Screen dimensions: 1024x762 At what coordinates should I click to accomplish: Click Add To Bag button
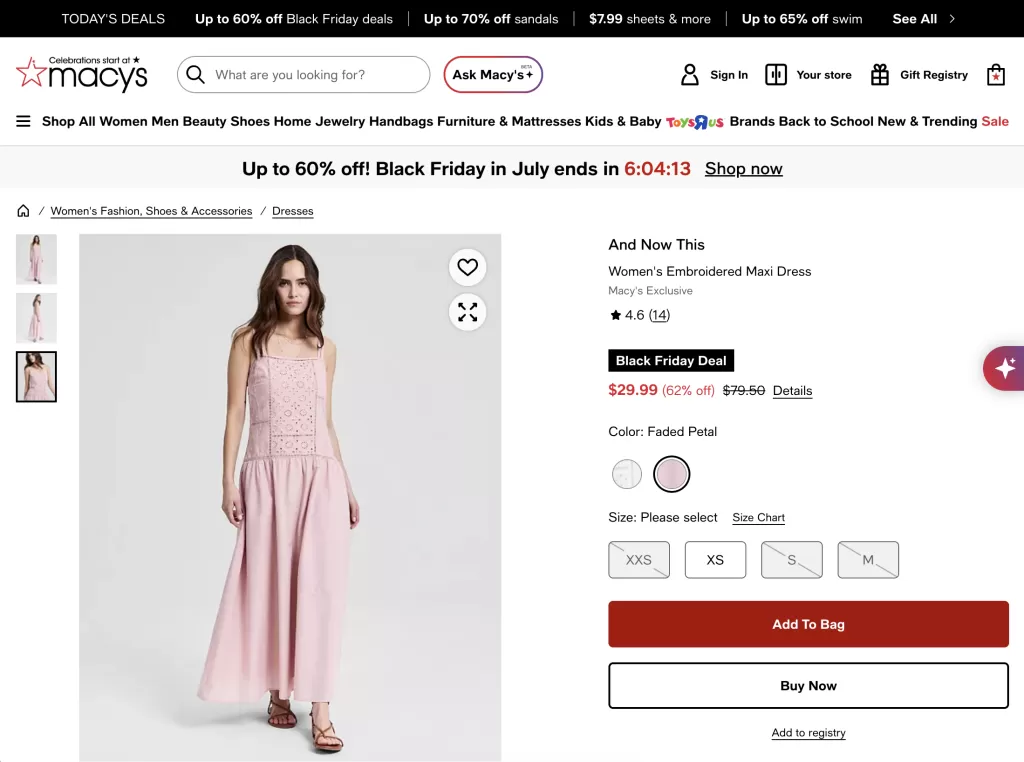pyautogui.click(x=808, y=624)
